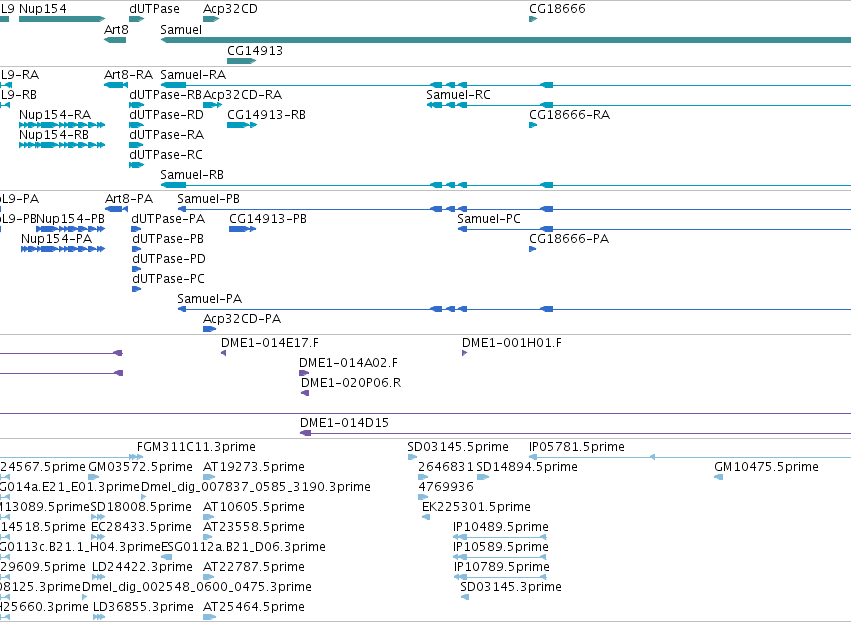Click the long Samuel gene bar

[506, 40]
